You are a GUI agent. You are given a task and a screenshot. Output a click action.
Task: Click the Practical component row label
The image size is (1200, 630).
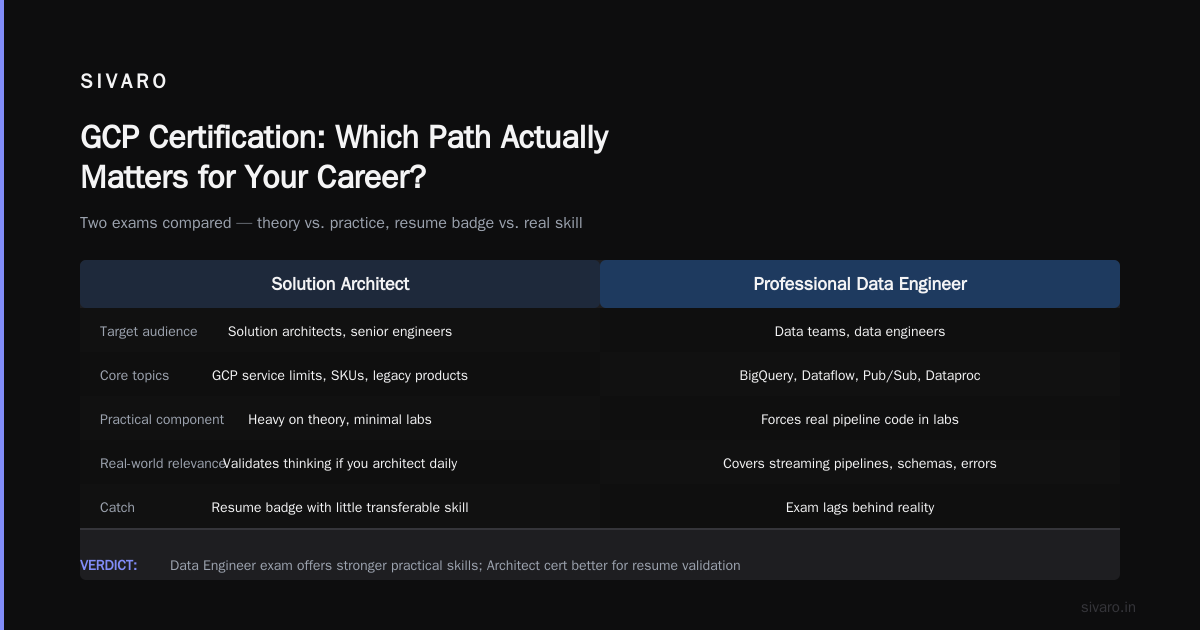(x=162, y=419)
